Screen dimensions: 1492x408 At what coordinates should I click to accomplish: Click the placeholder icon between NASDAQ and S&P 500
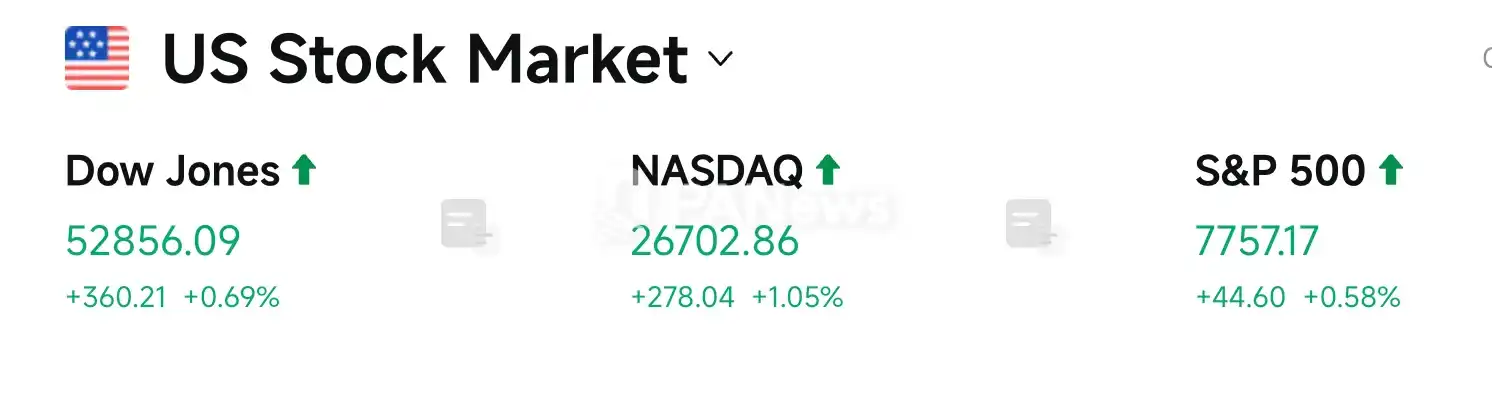point(1032,226)
